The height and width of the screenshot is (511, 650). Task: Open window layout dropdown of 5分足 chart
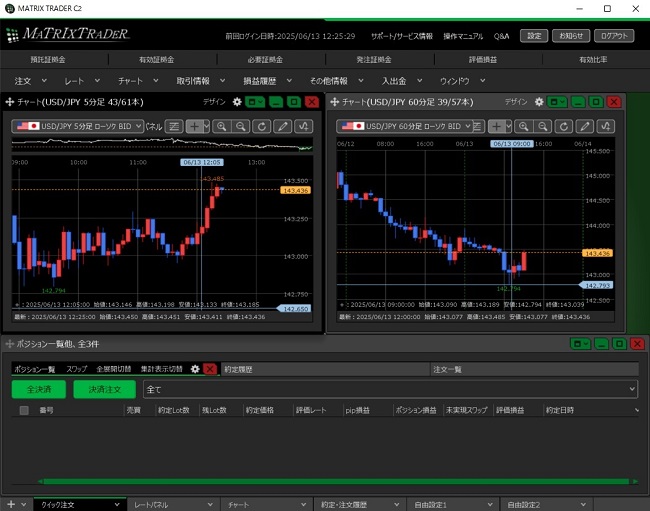click(x=255, y=102)
